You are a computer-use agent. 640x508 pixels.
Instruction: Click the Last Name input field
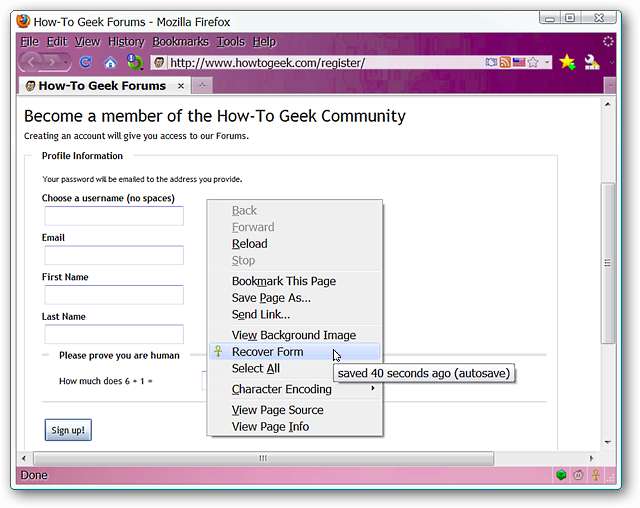(x=114, y=334)
